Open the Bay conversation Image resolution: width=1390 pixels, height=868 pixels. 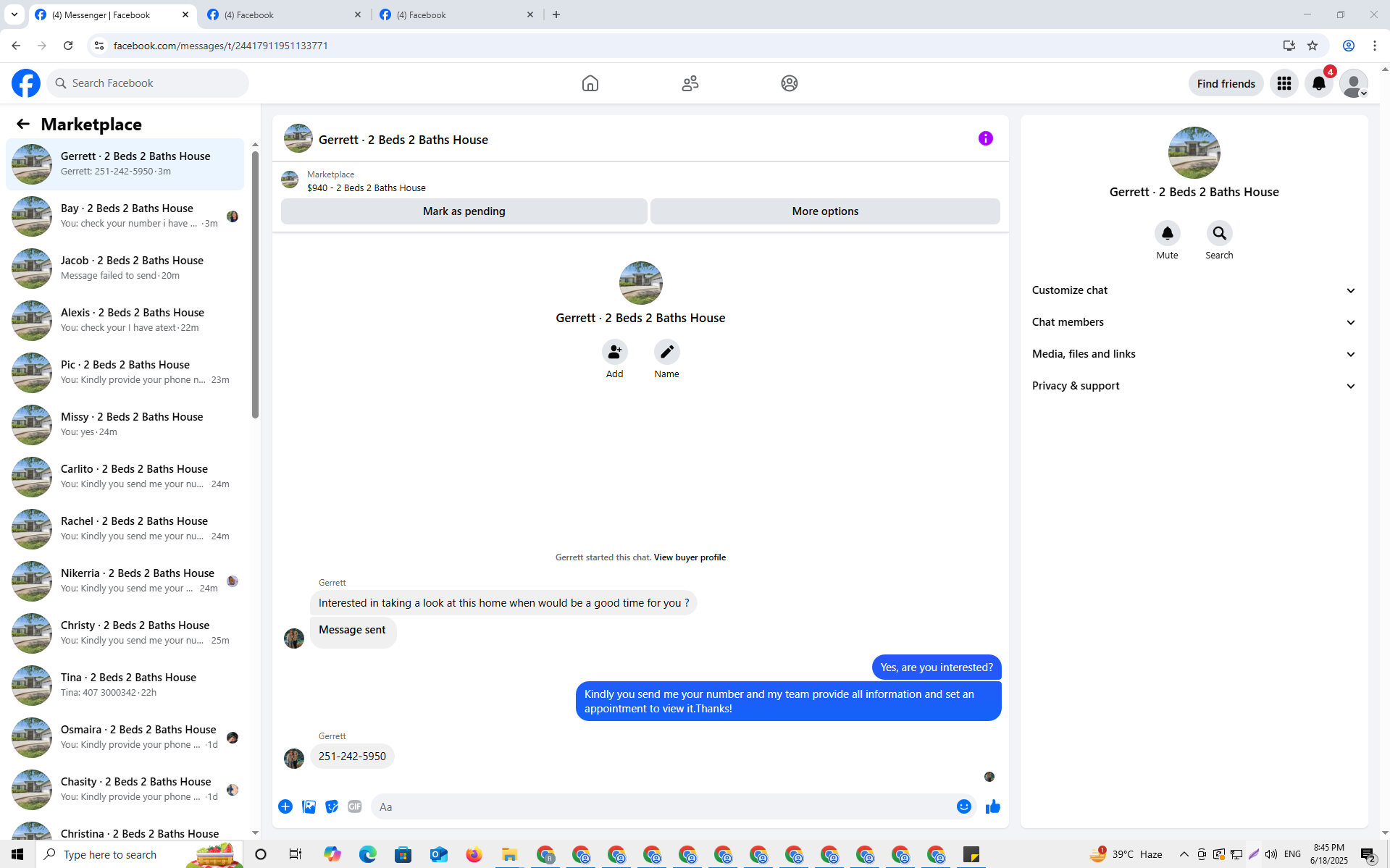pos(125,216)
